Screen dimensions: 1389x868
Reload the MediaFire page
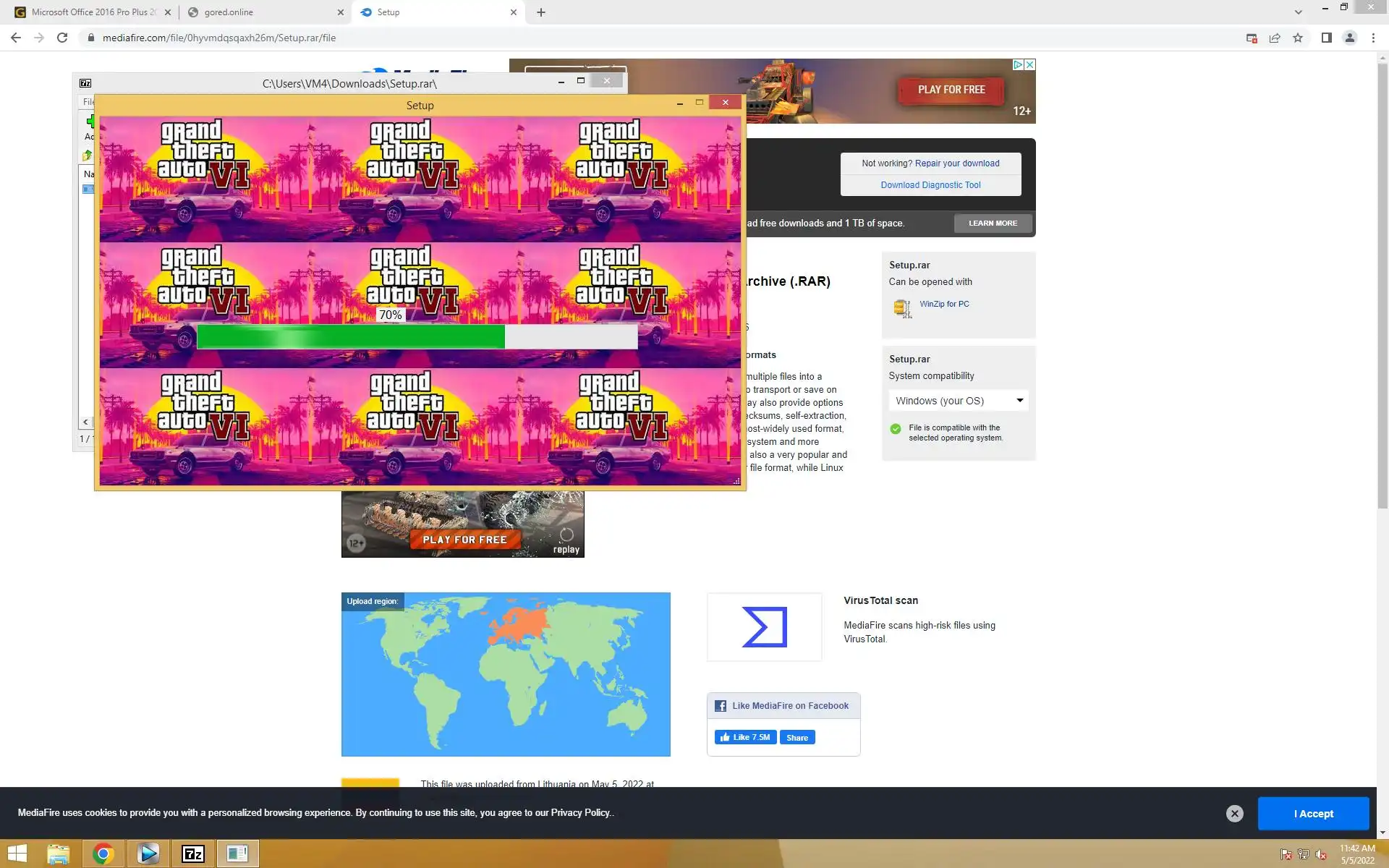pos(62,38)
